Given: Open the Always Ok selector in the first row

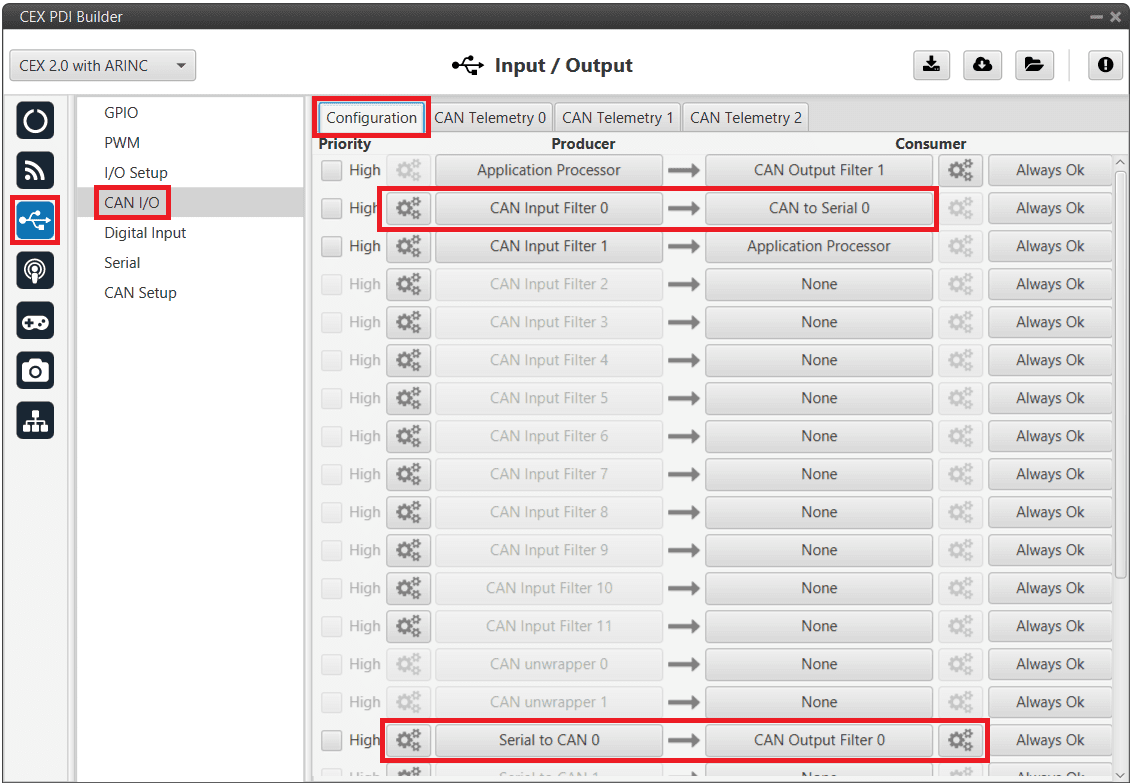Looking at the screenshot, I should 1049,170.
